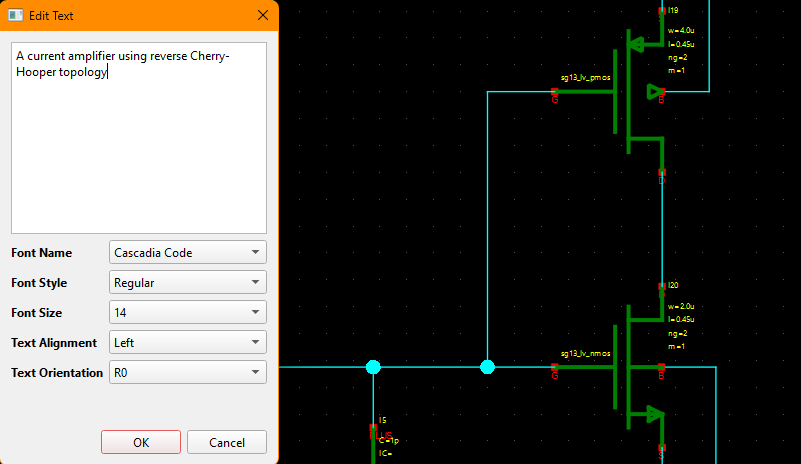801x464 pixels.
Task: Select the w=4.0u parameter of I19
Action: pos(682,31)
